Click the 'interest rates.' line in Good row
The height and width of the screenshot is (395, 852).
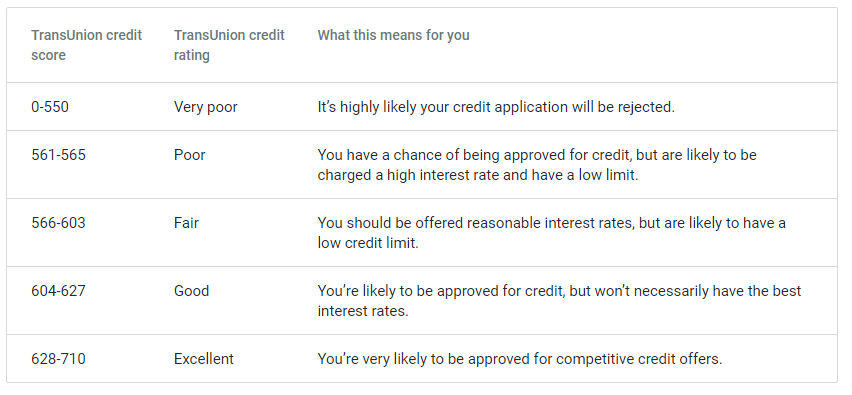coord(362,311)
